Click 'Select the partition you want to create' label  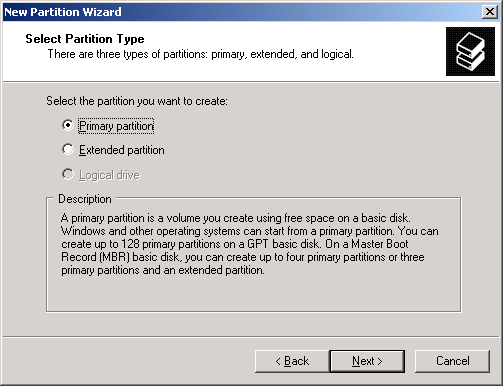click(x=137, y=101)
